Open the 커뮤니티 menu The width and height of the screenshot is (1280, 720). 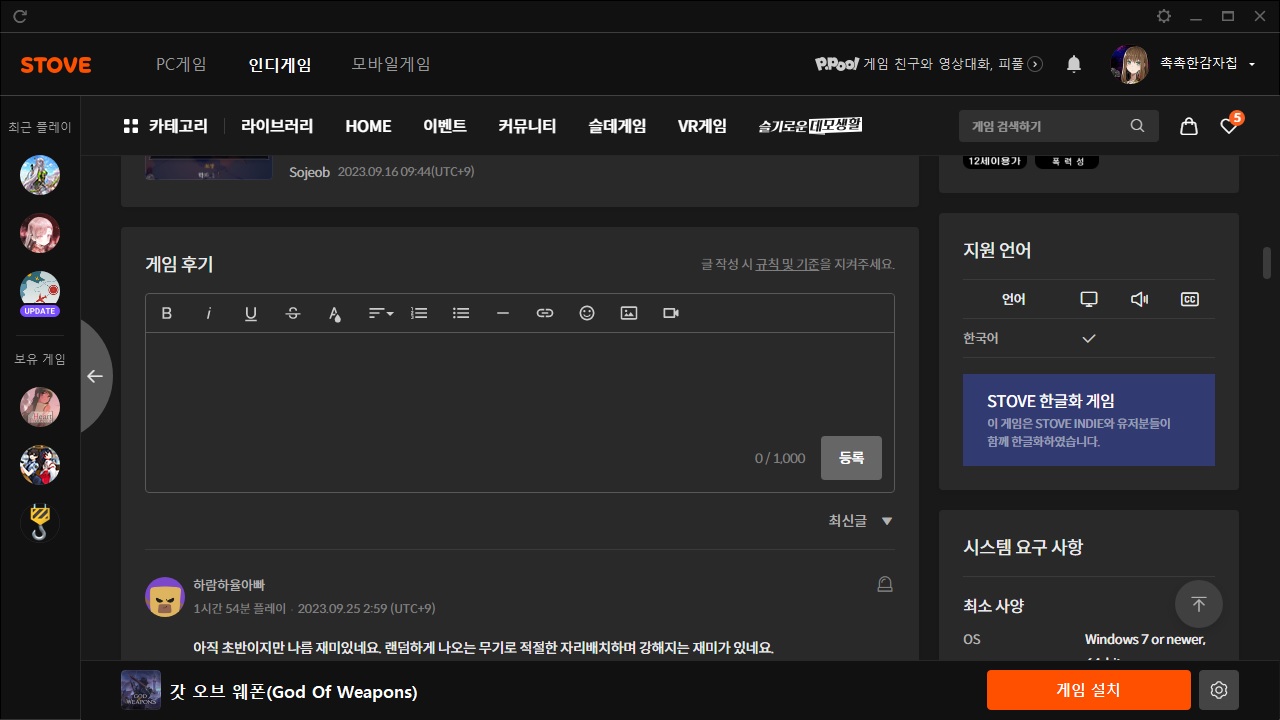[x=527, y=126]
